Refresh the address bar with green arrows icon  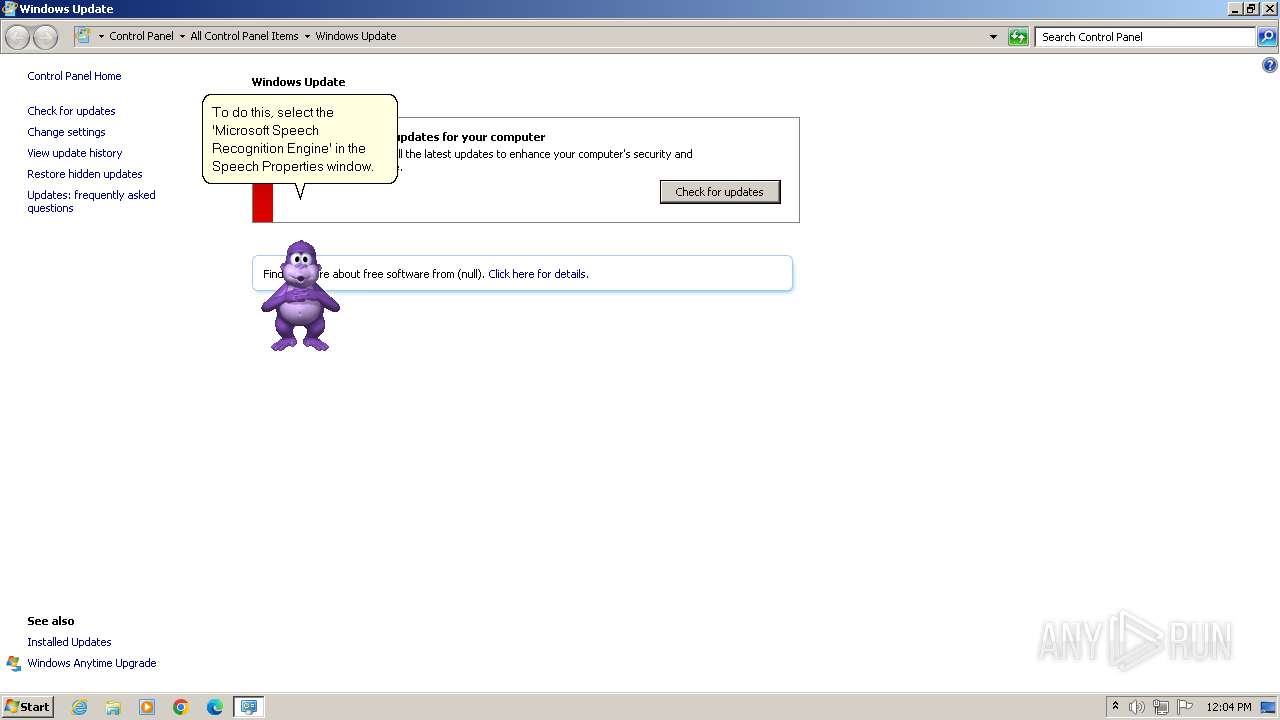[1018, 37]
